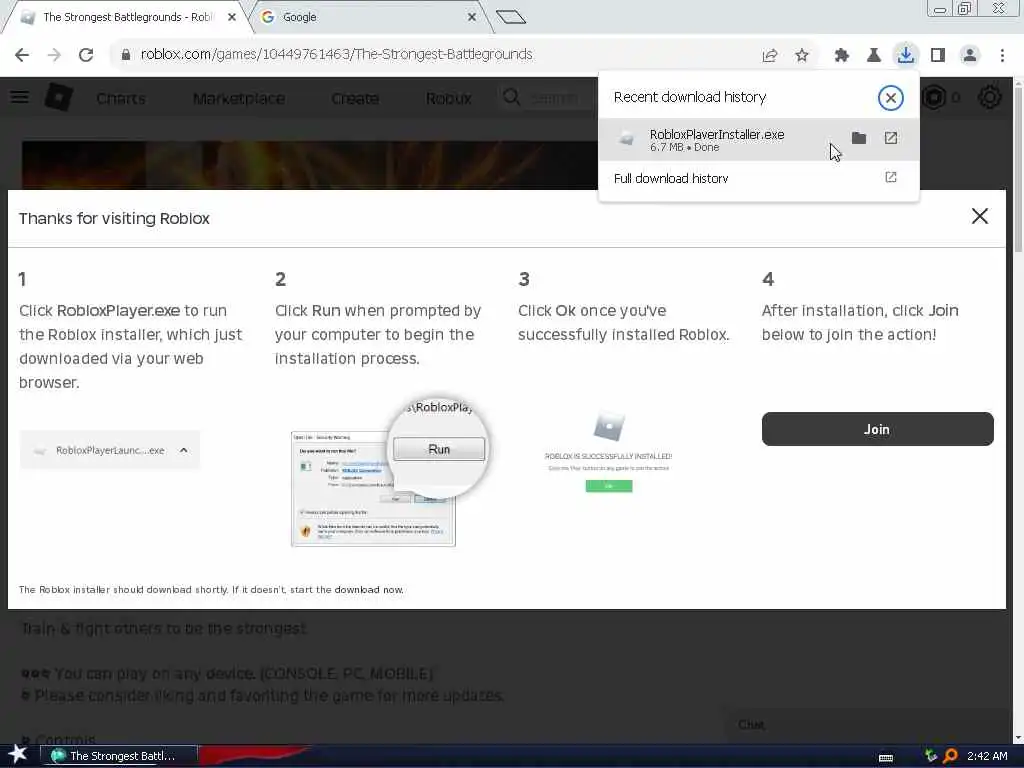Click the Run button illustration

coord(439,449)
